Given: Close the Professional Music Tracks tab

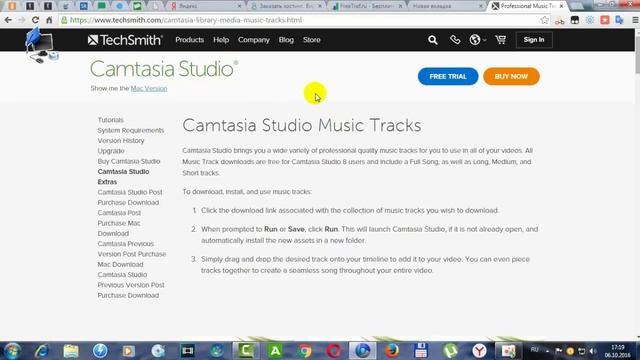Looking at the screenshot, I should 561,6.
